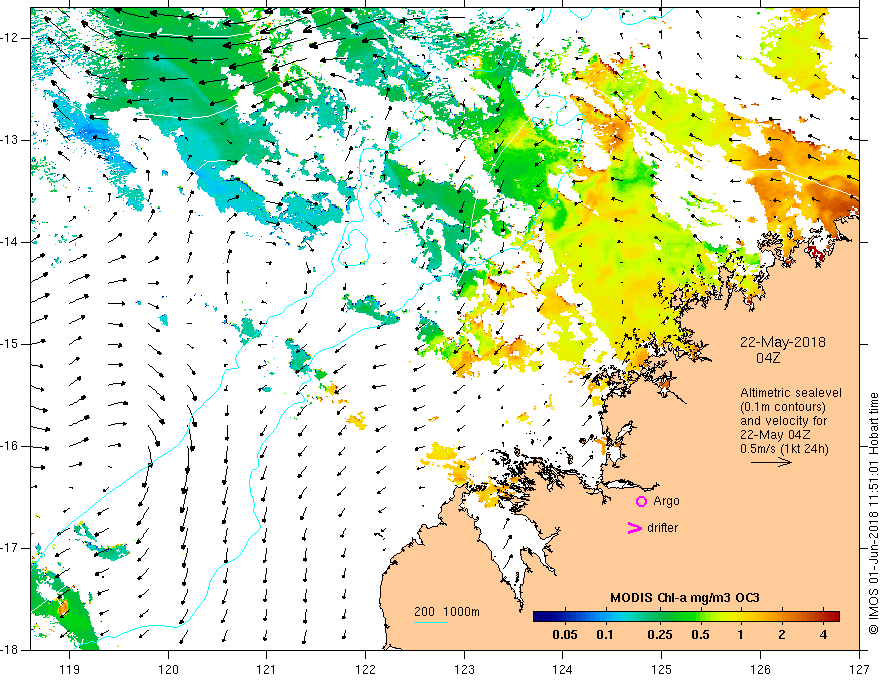880x680 pixels.
Task: Click the latitude axis label "-14"
Action: (x=11, y=242)
